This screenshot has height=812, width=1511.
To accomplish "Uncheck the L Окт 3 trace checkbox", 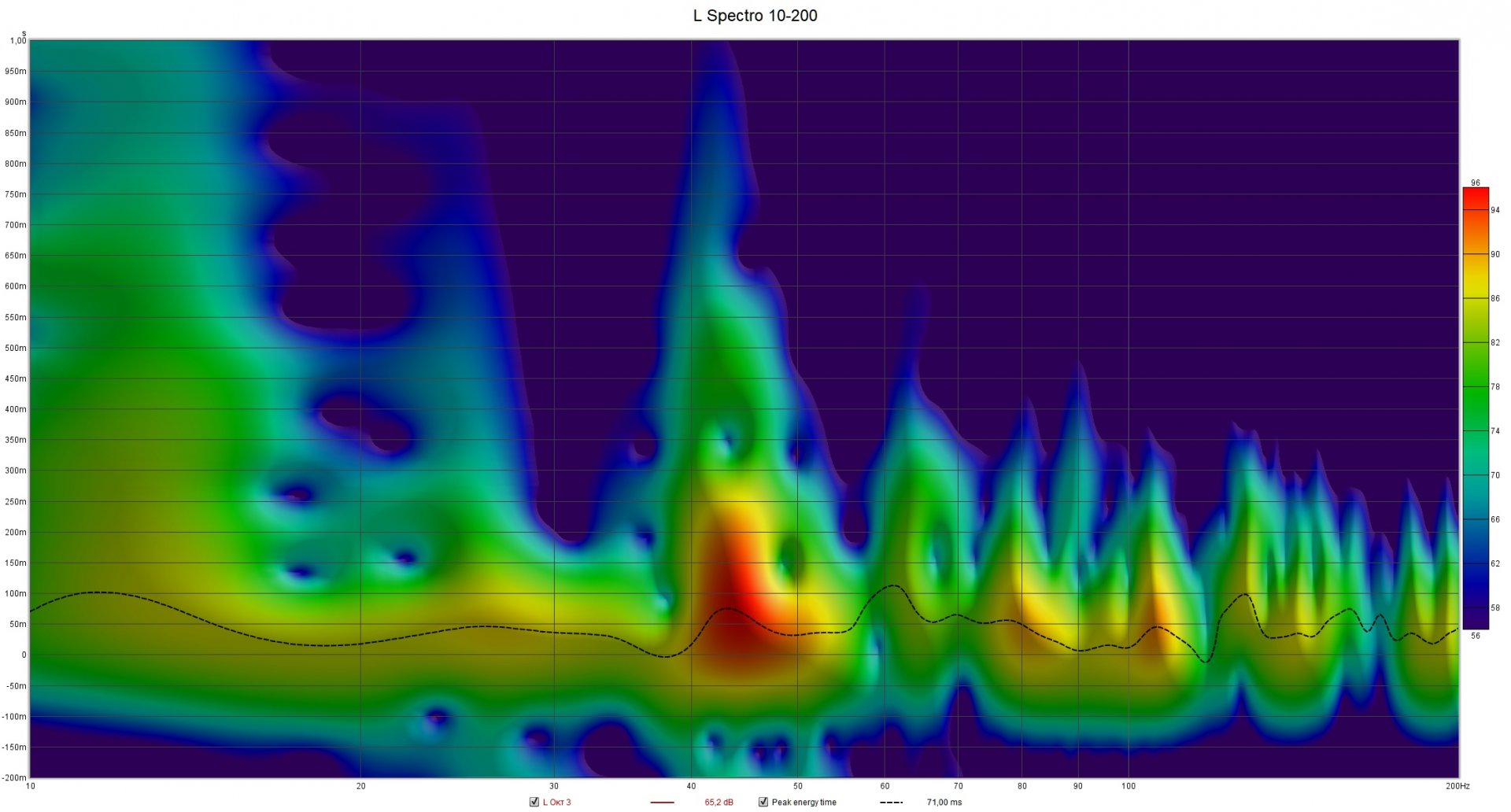I will pyautogui.click(x=534, y=802).
